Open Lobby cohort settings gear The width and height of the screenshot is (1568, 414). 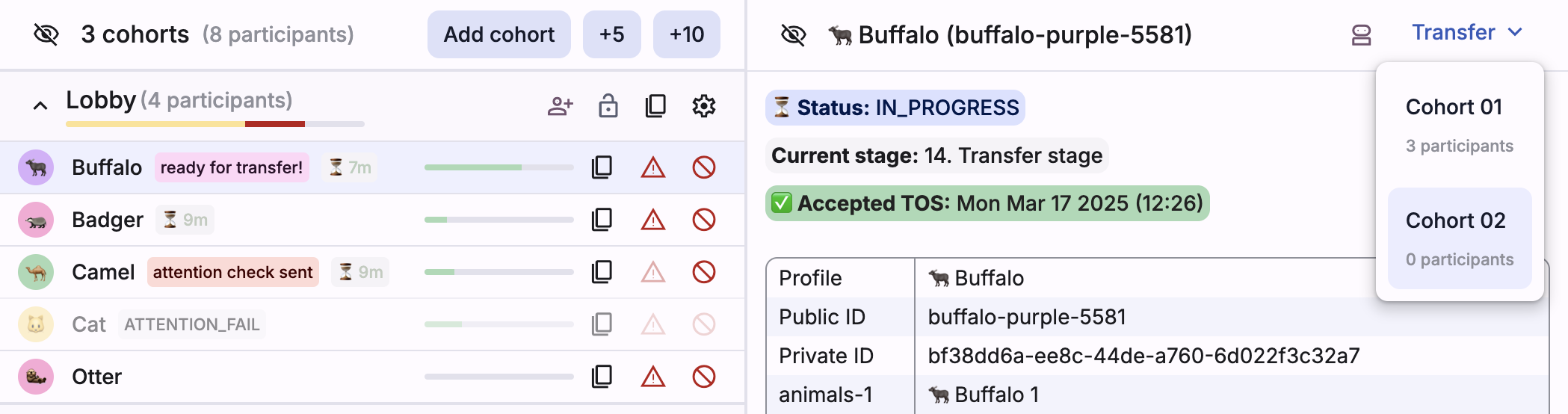click(703, 106)
